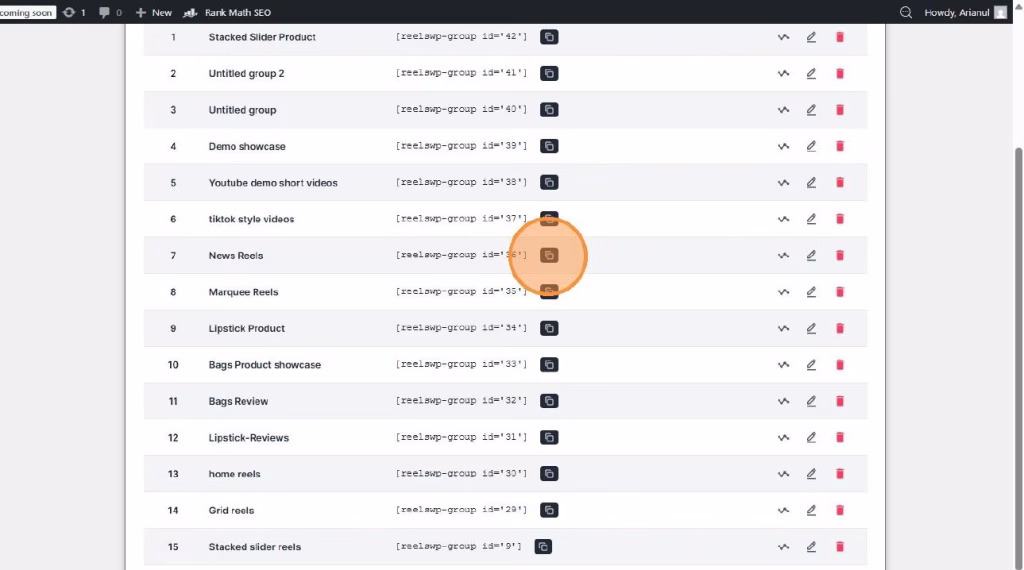The height and width of the screenshot is (570, 1024).
Task: Copy shortcode of Bags Product showcase
Action: pyautogui.click(x=549, y=365)
